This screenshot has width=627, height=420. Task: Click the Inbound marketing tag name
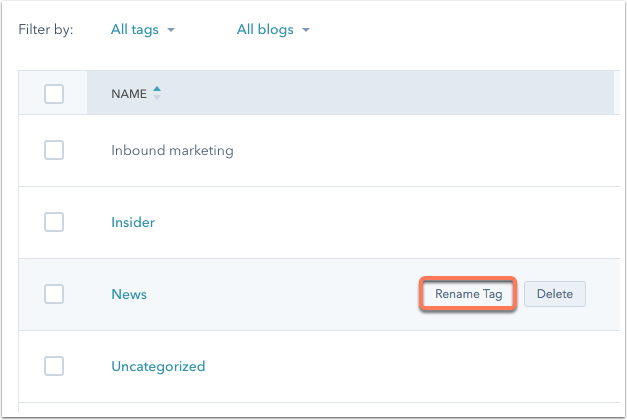172,150
